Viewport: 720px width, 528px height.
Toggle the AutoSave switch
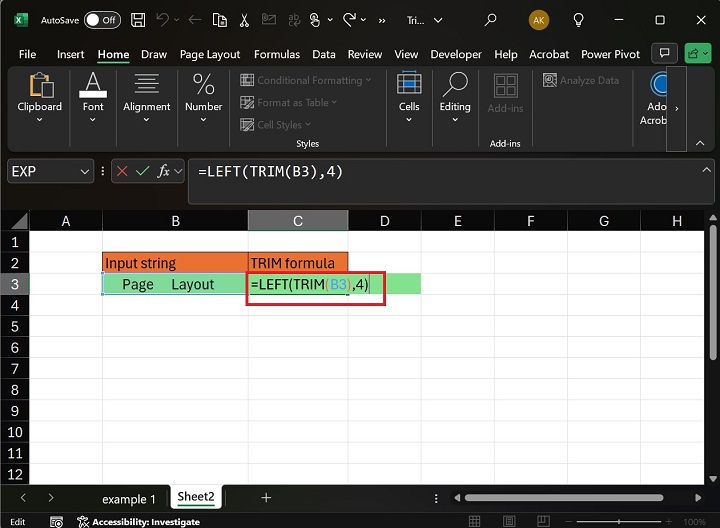(102, 19)
